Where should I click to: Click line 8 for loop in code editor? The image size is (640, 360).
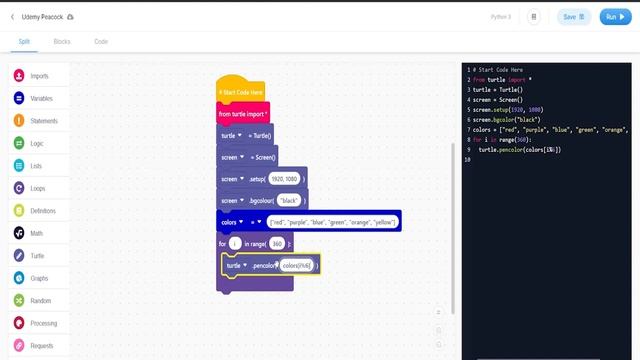[x=502, y=140]
